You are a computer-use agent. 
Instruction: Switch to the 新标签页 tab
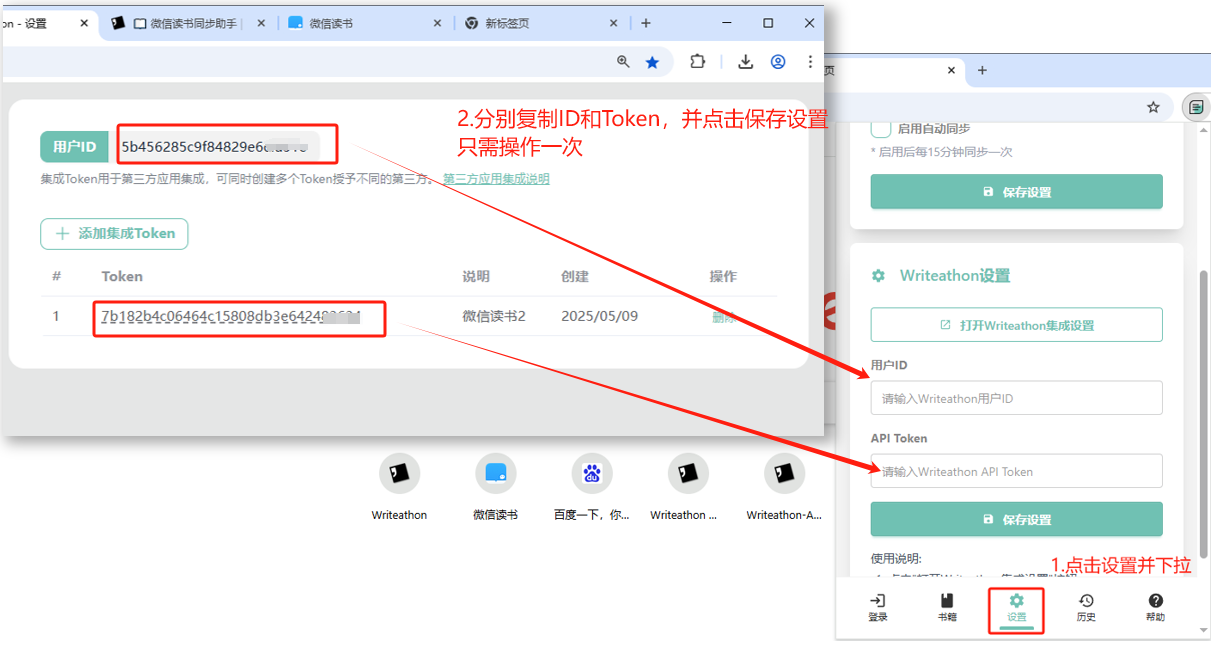(x=540, y=23)
